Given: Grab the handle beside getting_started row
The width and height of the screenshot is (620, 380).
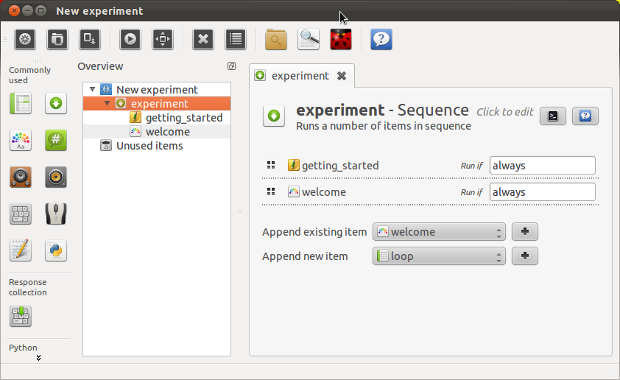Looking at the screenshot, I should [x=271, y=165].
